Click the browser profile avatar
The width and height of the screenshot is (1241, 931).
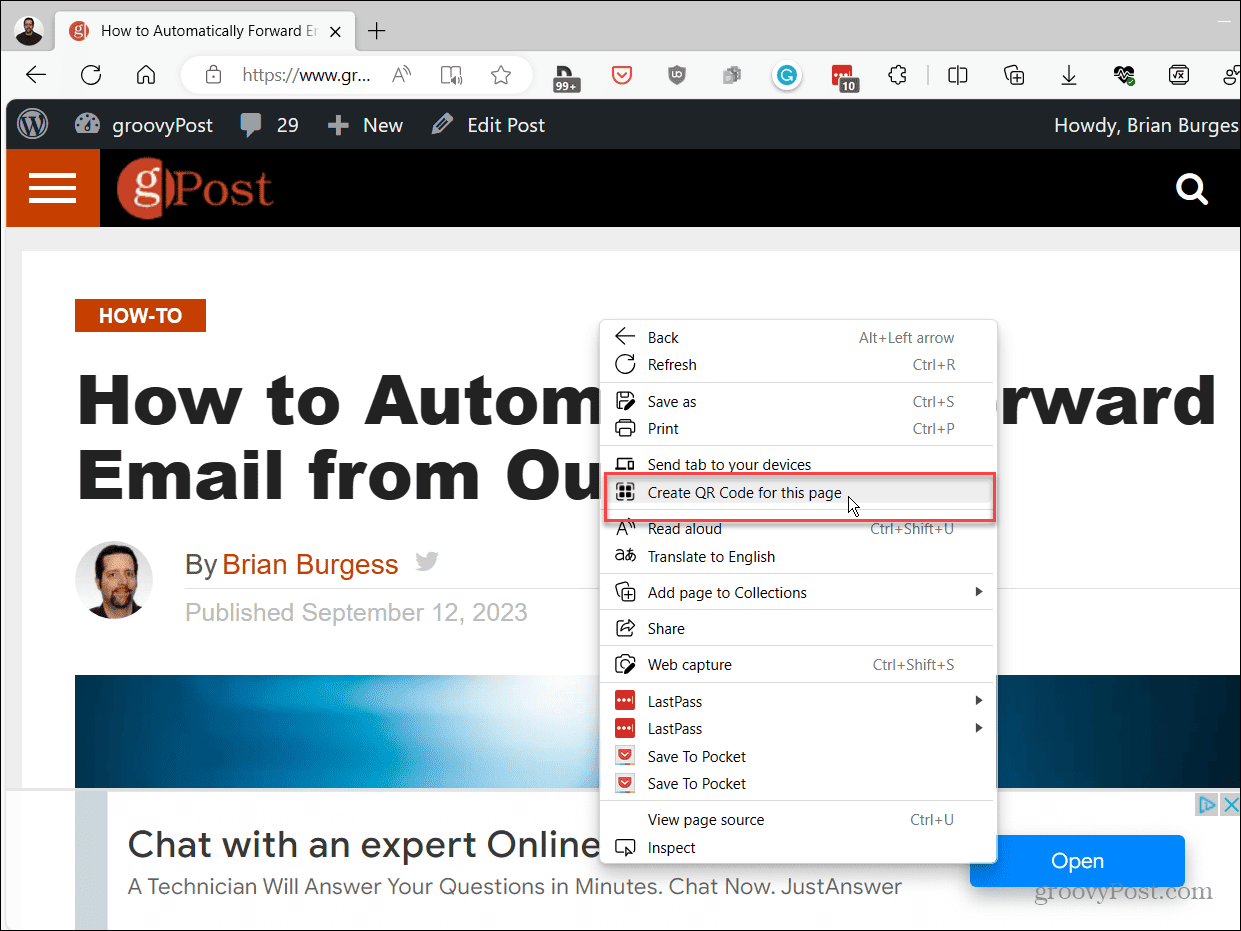click(28, 30)
